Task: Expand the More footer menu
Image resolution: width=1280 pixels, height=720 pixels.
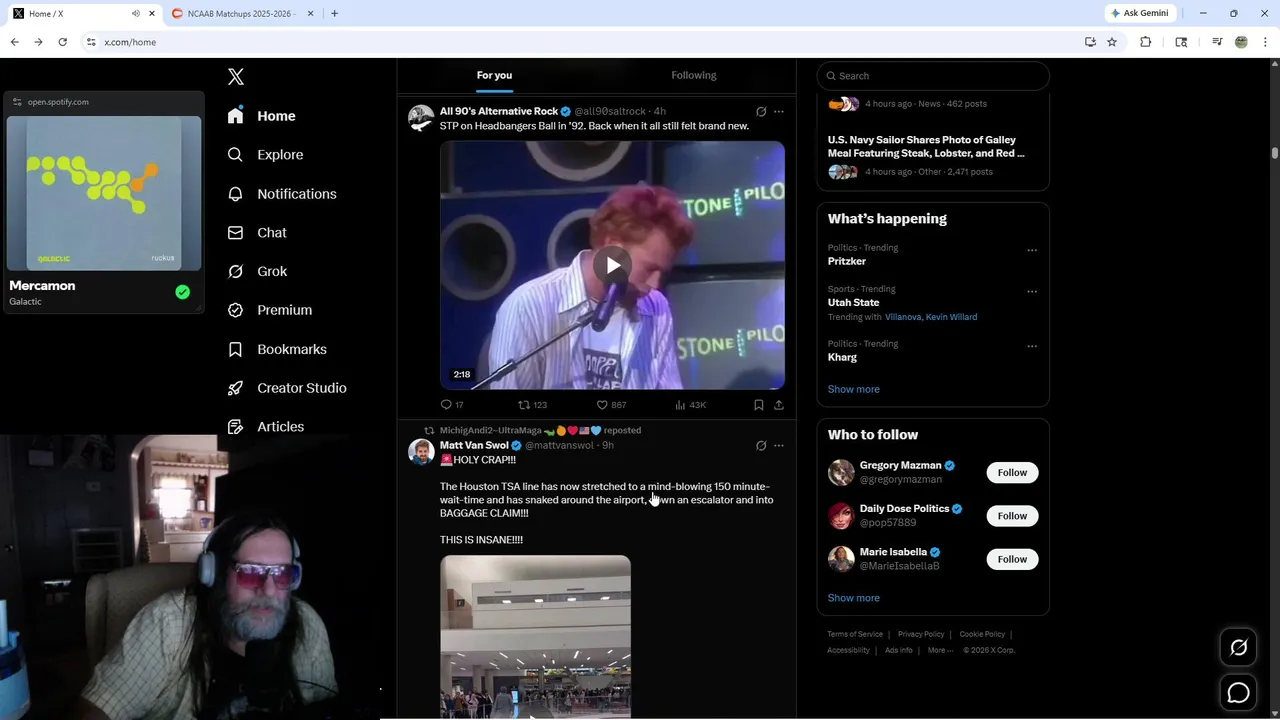Action: click(940, 650)
